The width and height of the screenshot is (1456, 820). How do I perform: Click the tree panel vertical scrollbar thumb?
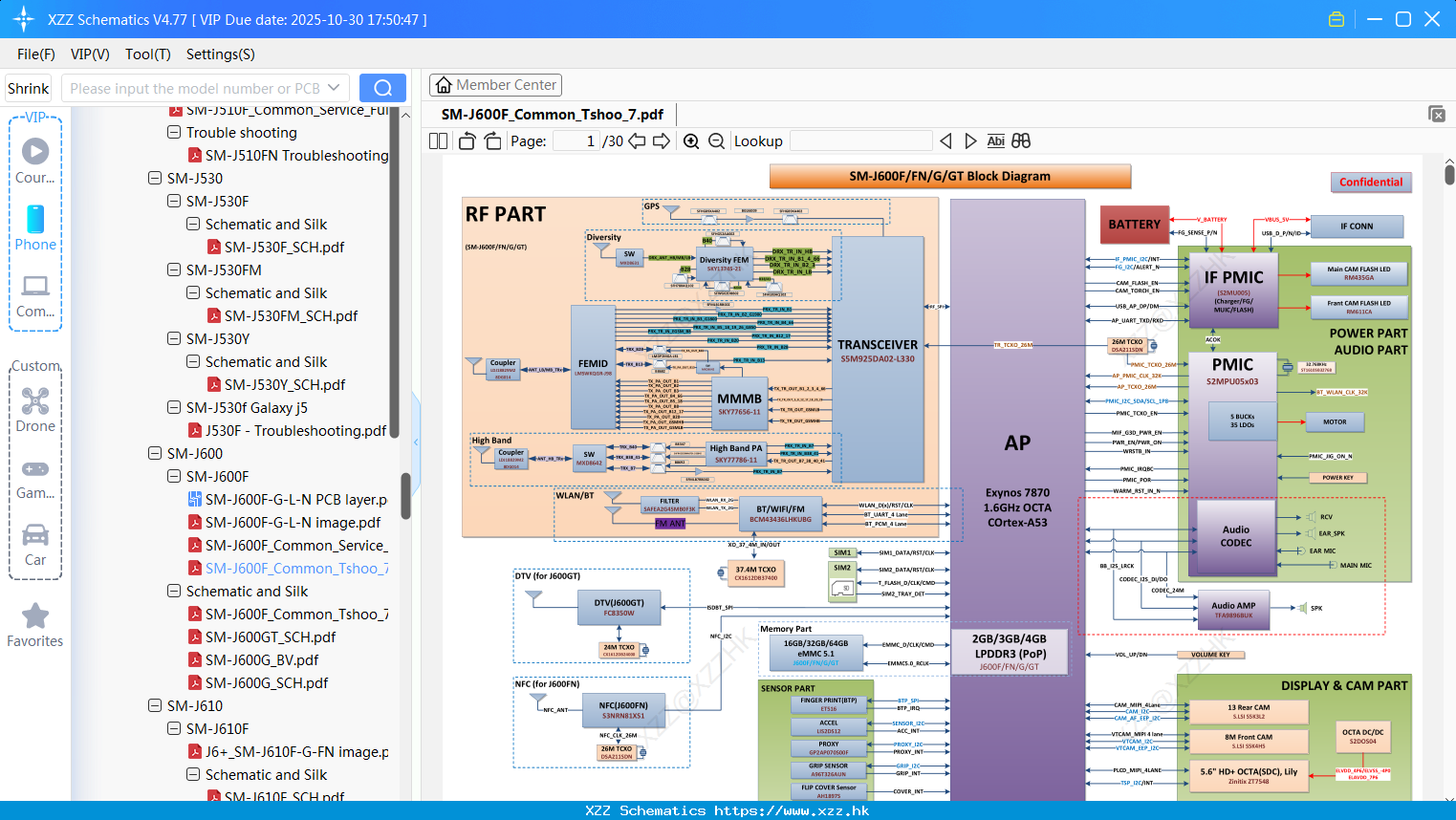[x=405, y=495]
